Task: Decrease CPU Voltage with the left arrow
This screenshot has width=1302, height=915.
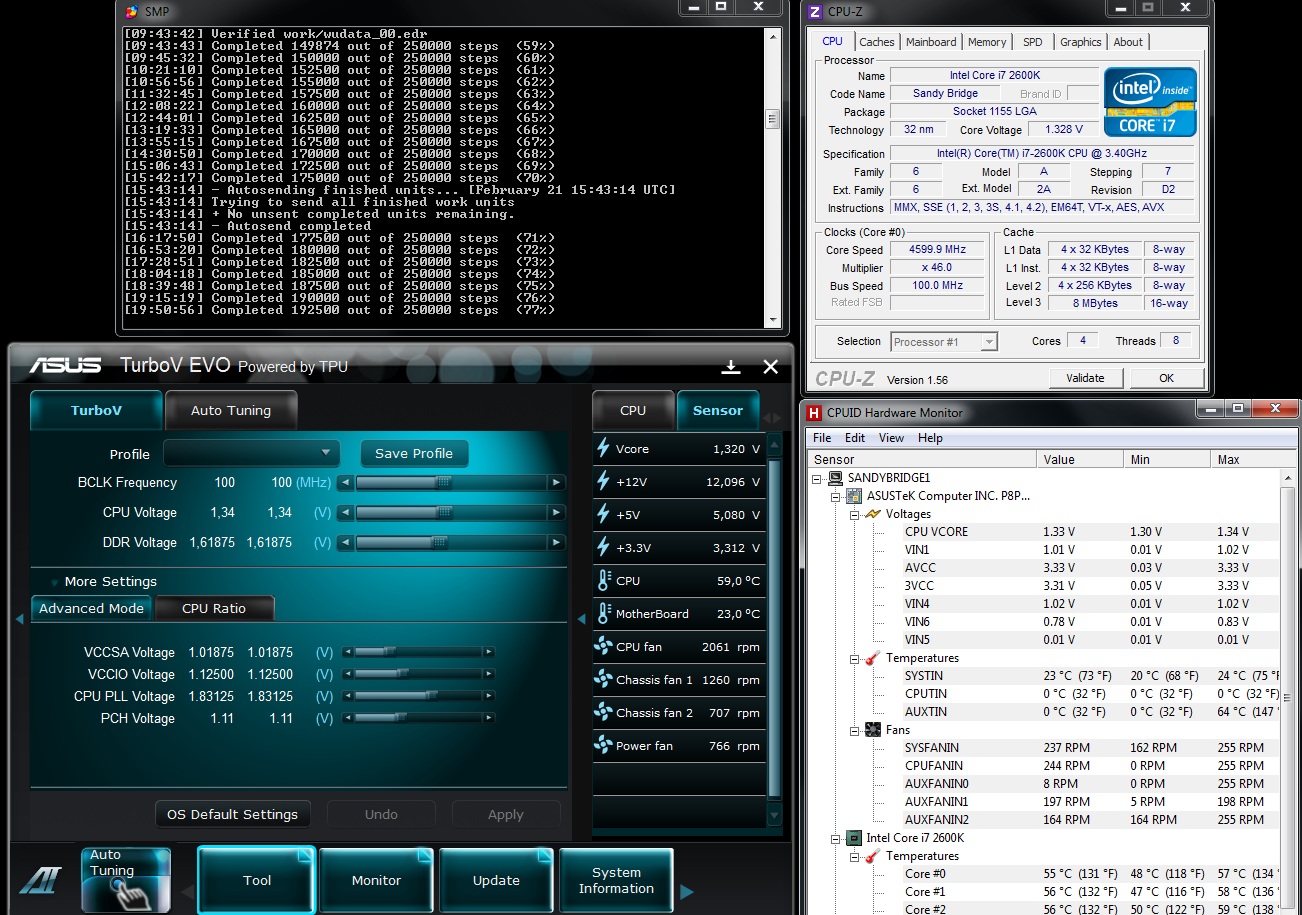Action: click(x=346, y=513)
